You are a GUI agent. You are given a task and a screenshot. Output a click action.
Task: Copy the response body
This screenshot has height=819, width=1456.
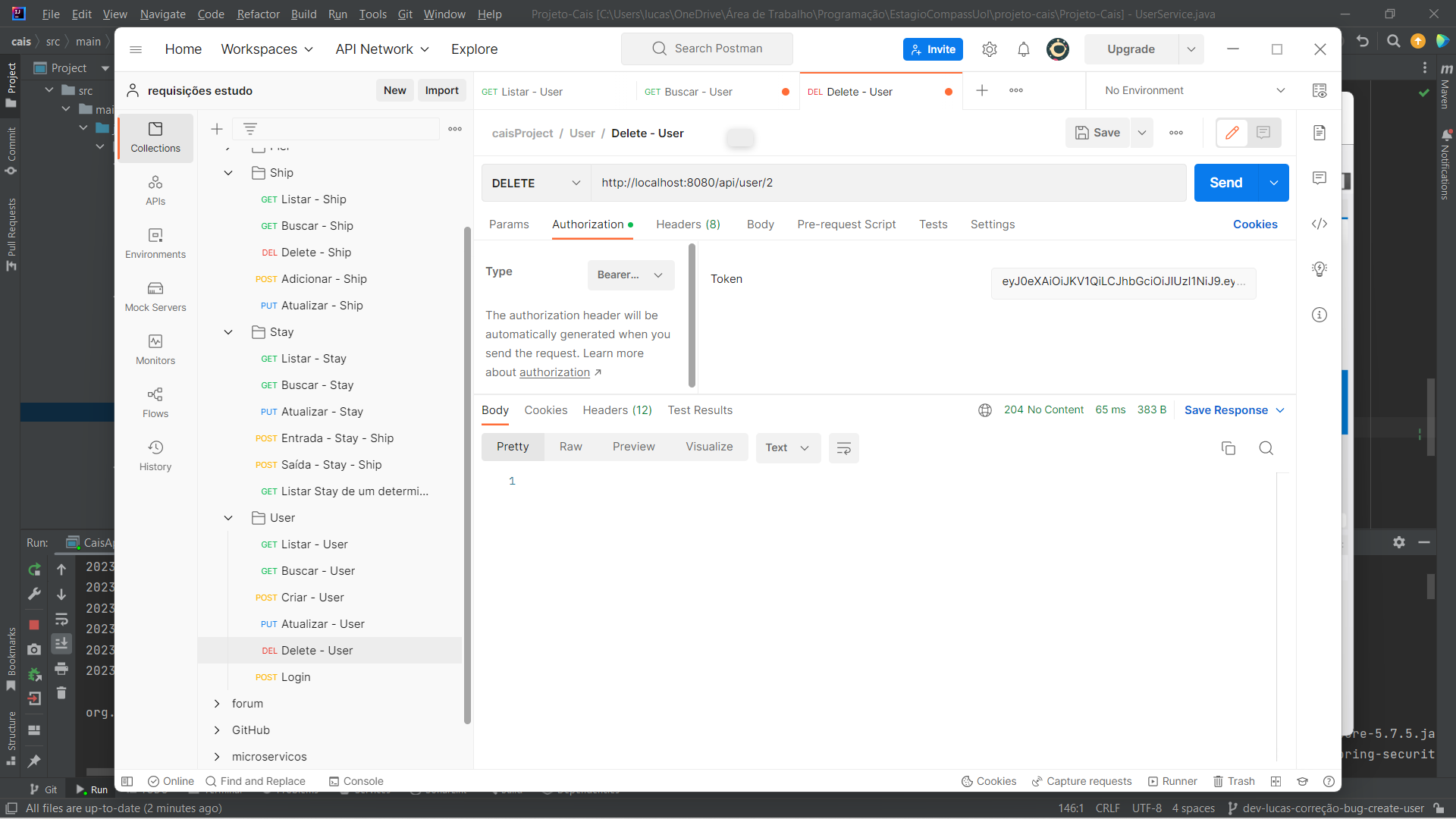point(1228,448)
